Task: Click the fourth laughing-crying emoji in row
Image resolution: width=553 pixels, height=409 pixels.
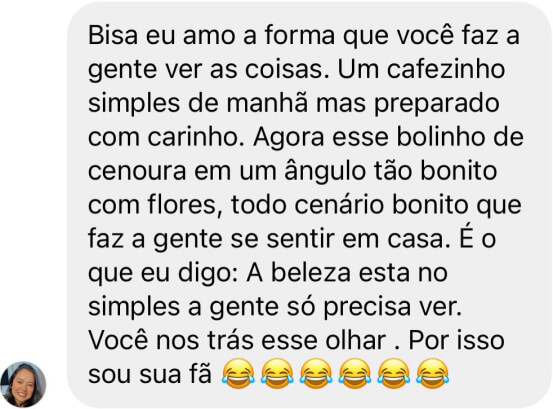Action: (x=355, y=374)
